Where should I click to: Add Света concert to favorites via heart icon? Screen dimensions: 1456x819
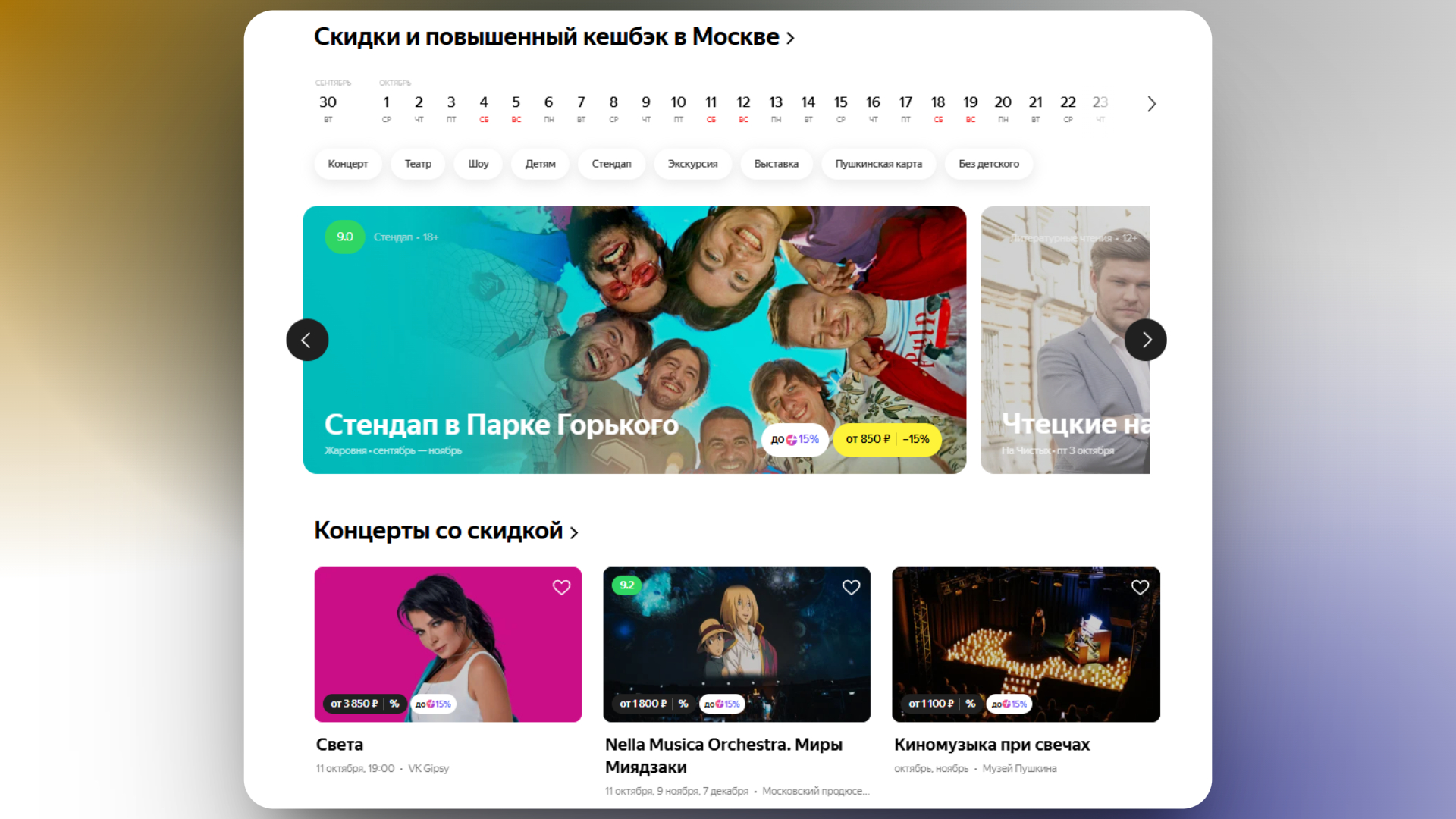pyautogui.click(x=561, y=587)
